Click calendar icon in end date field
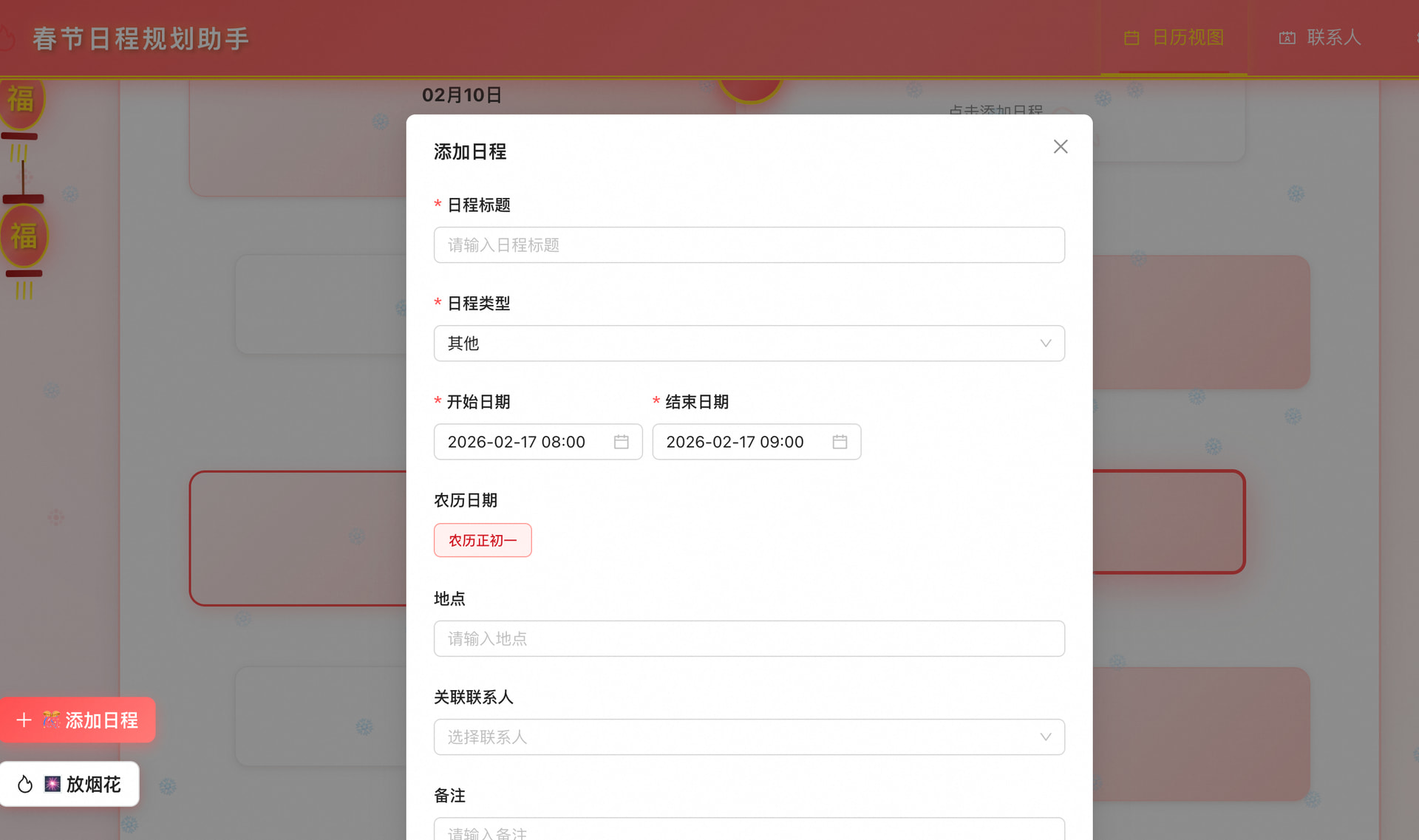Screen dimensions: 1419x840 tap(840, 442)
